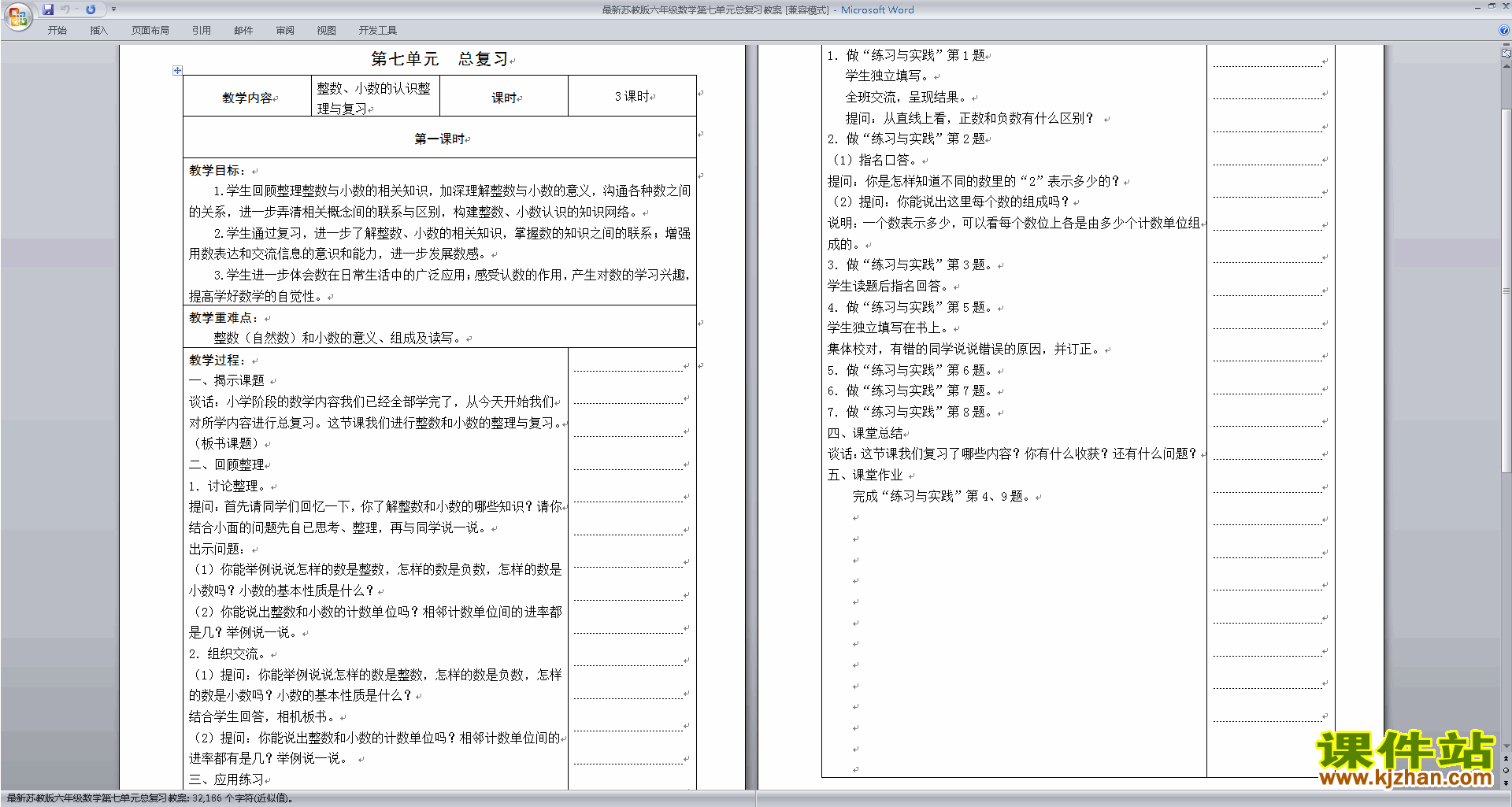Click the status bar character count text
This screenshot has height=807, width=1512.
coord(150,798)
